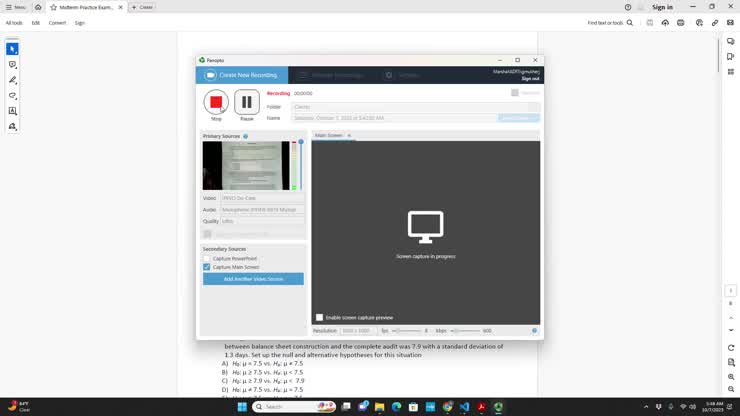Pause the Panopto recording
740x416 pixels.
pyautogui.click(x=247, y=102)
